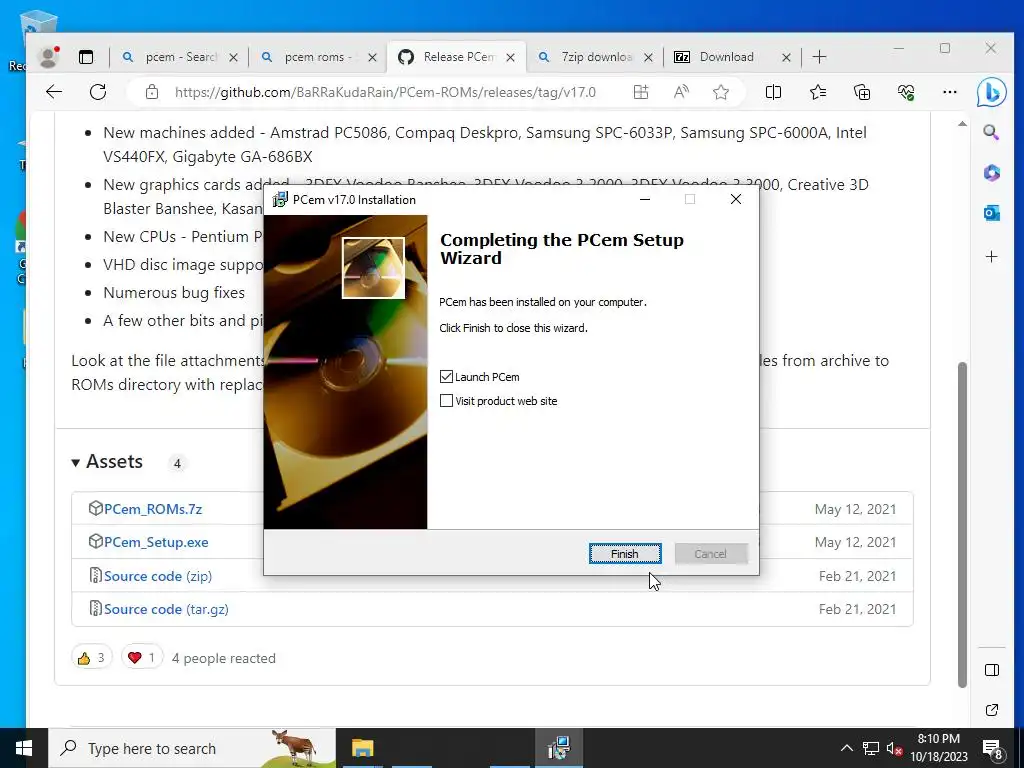
Task: Minimize the PCem Installation dialog
Action: click(x=645, y=200)
